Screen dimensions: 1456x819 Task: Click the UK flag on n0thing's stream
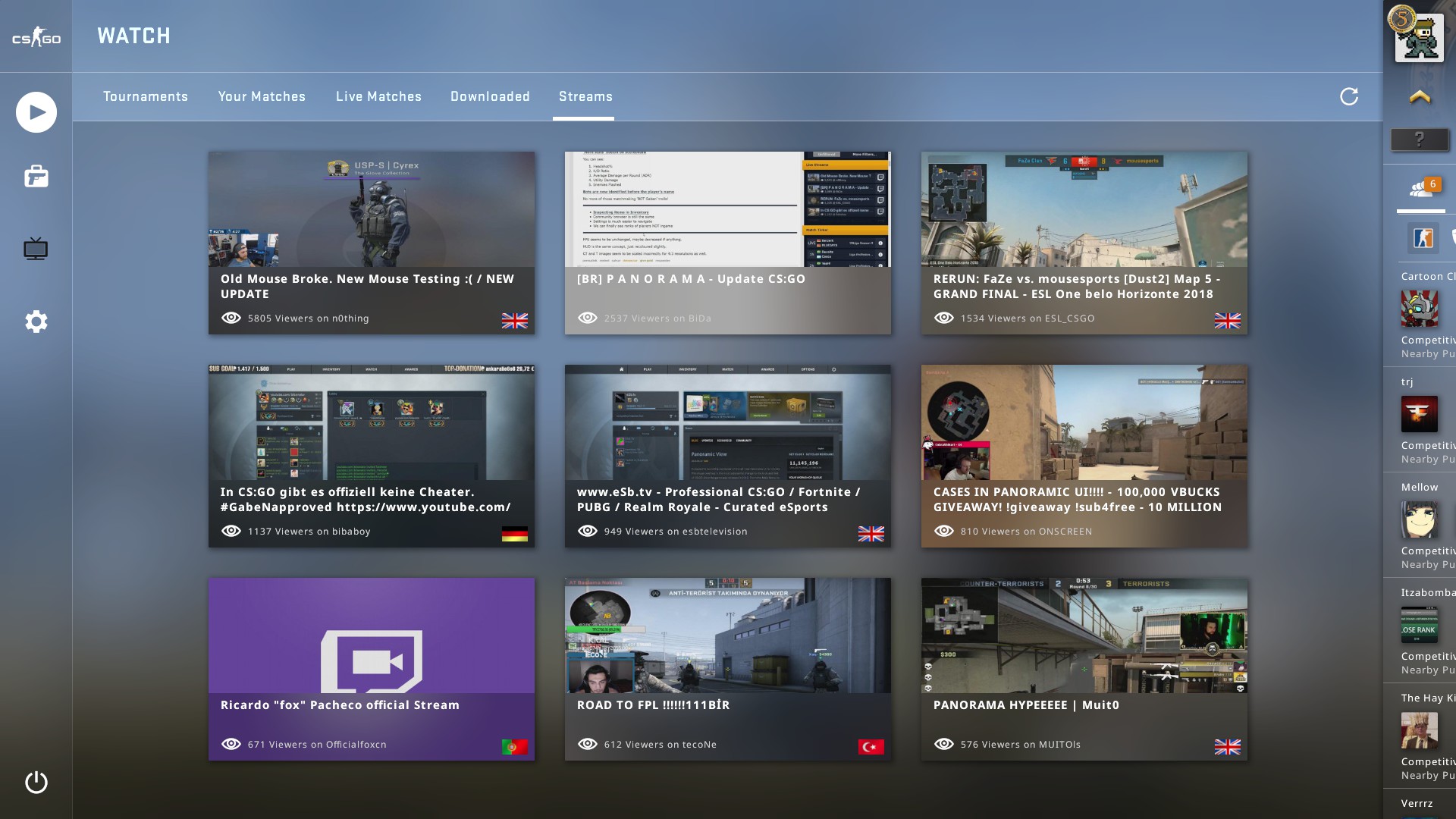point(515,321)
